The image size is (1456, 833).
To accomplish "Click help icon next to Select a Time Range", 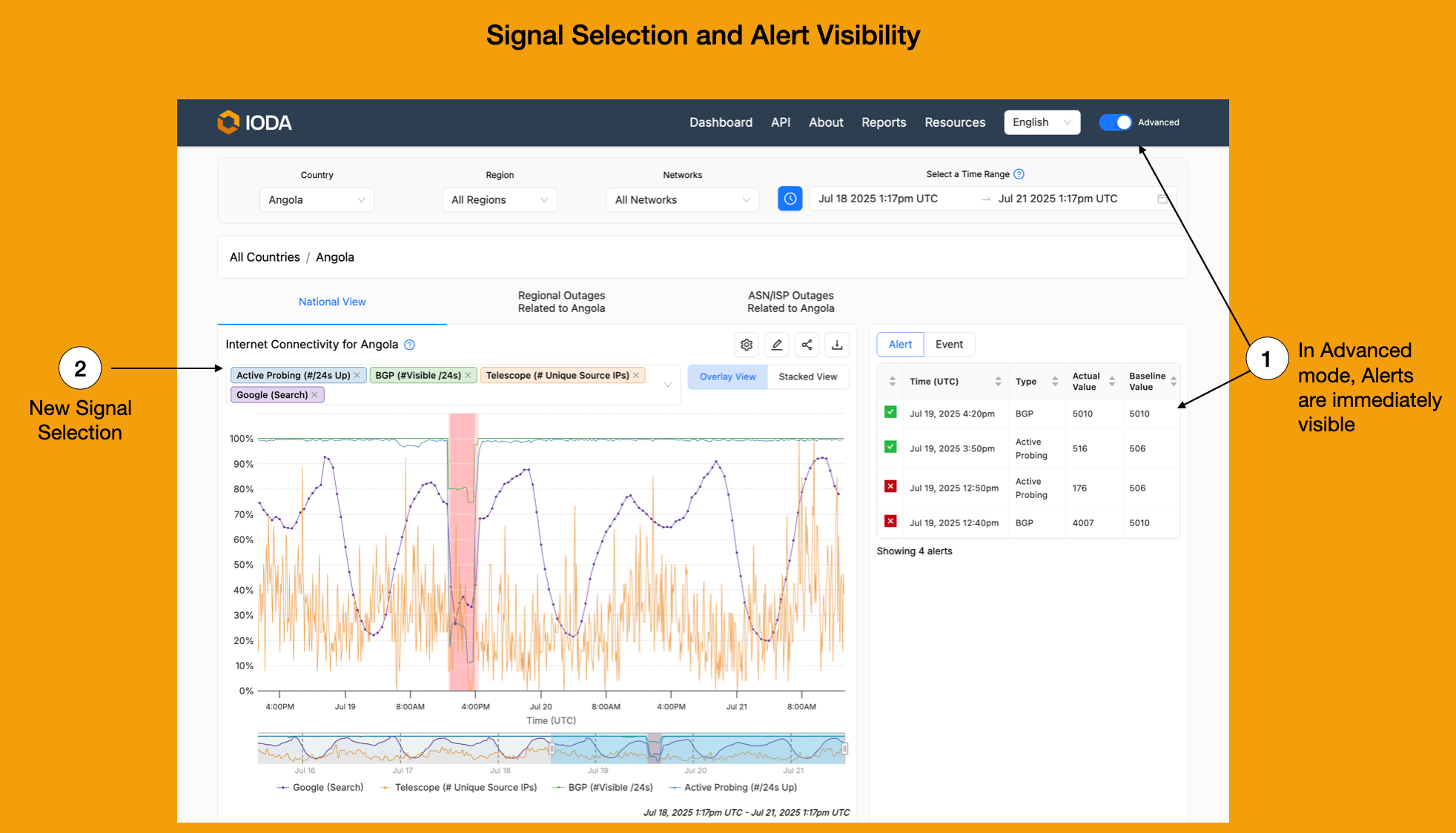I will pos(1019,174).
